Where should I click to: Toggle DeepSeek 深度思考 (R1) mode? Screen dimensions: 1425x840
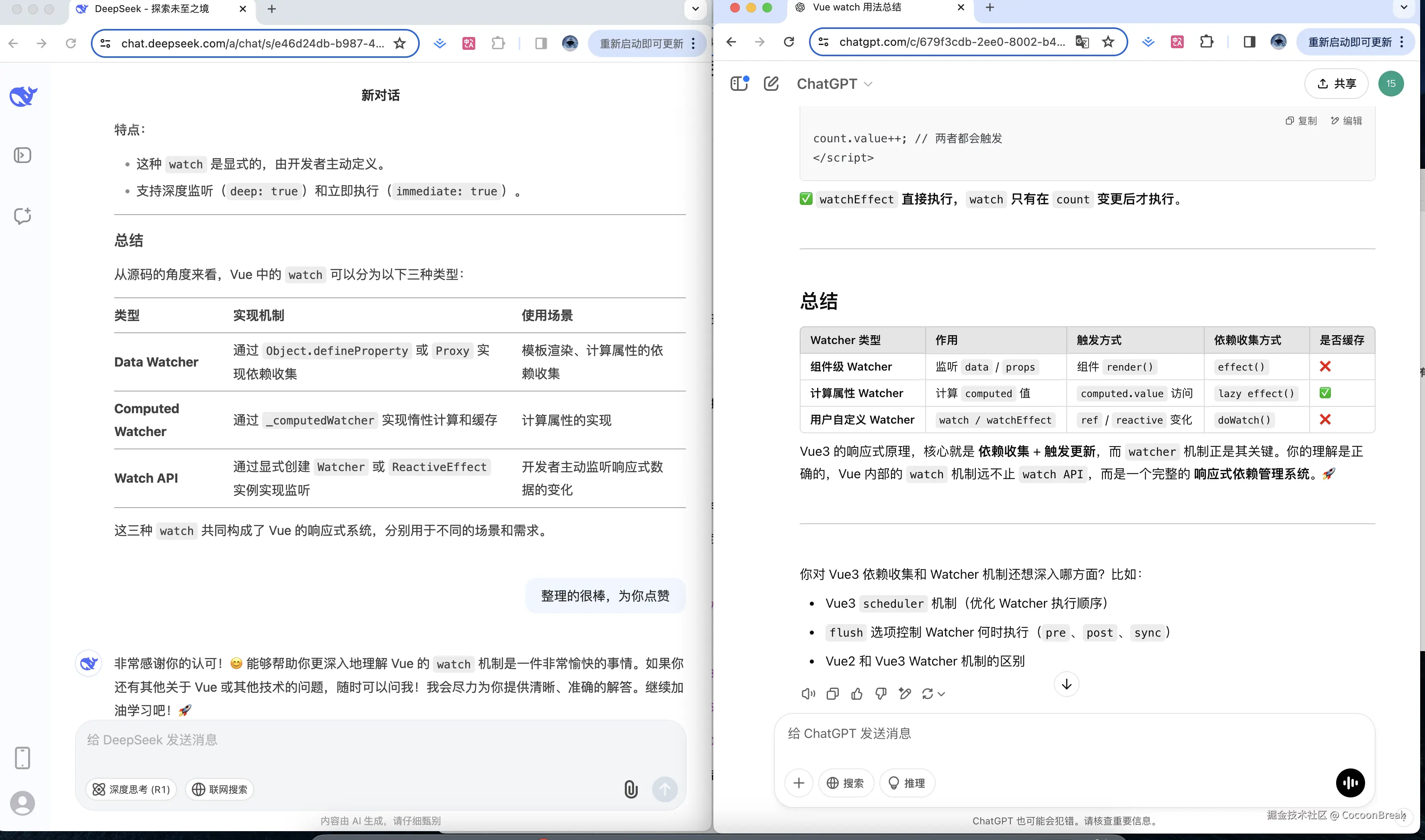[x=131, y=789]
